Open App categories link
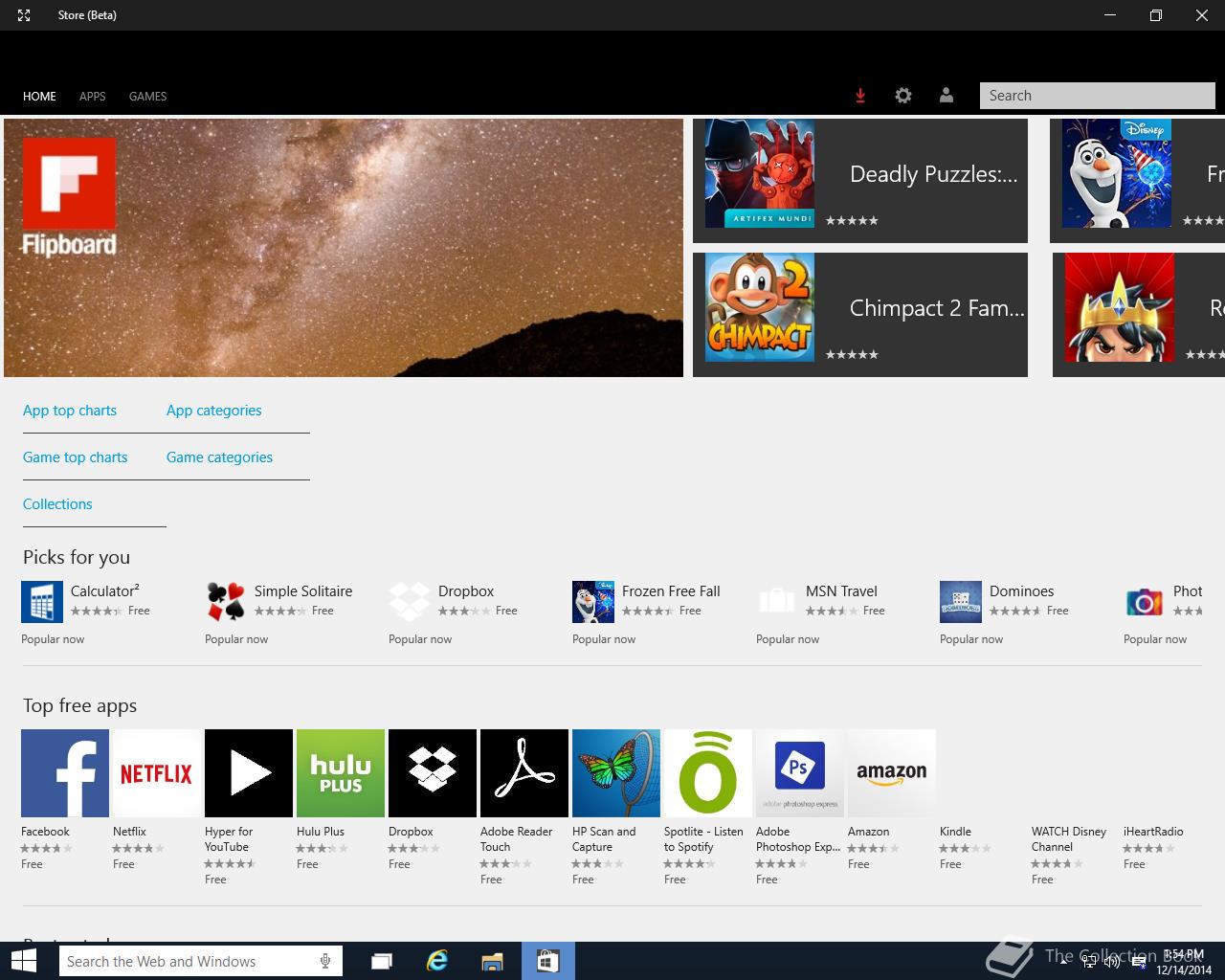The image size is (1225, 980). [x=213, y=411]
